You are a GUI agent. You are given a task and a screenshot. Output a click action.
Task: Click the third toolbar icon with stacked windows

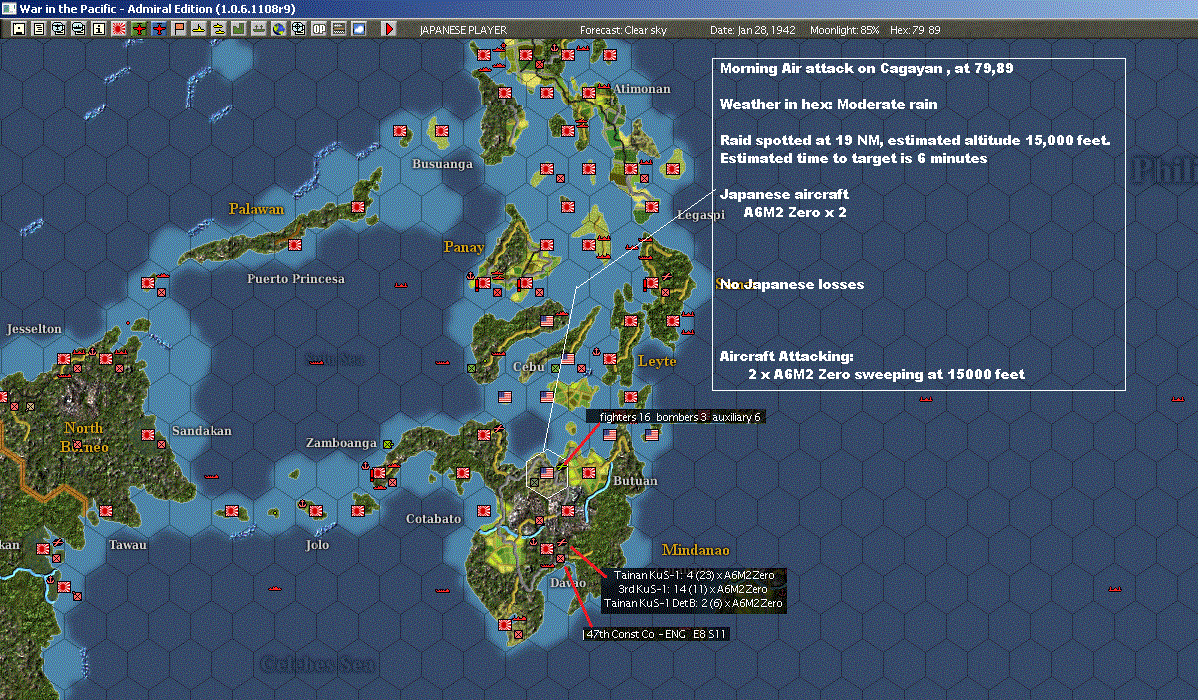tap(58, 29)
